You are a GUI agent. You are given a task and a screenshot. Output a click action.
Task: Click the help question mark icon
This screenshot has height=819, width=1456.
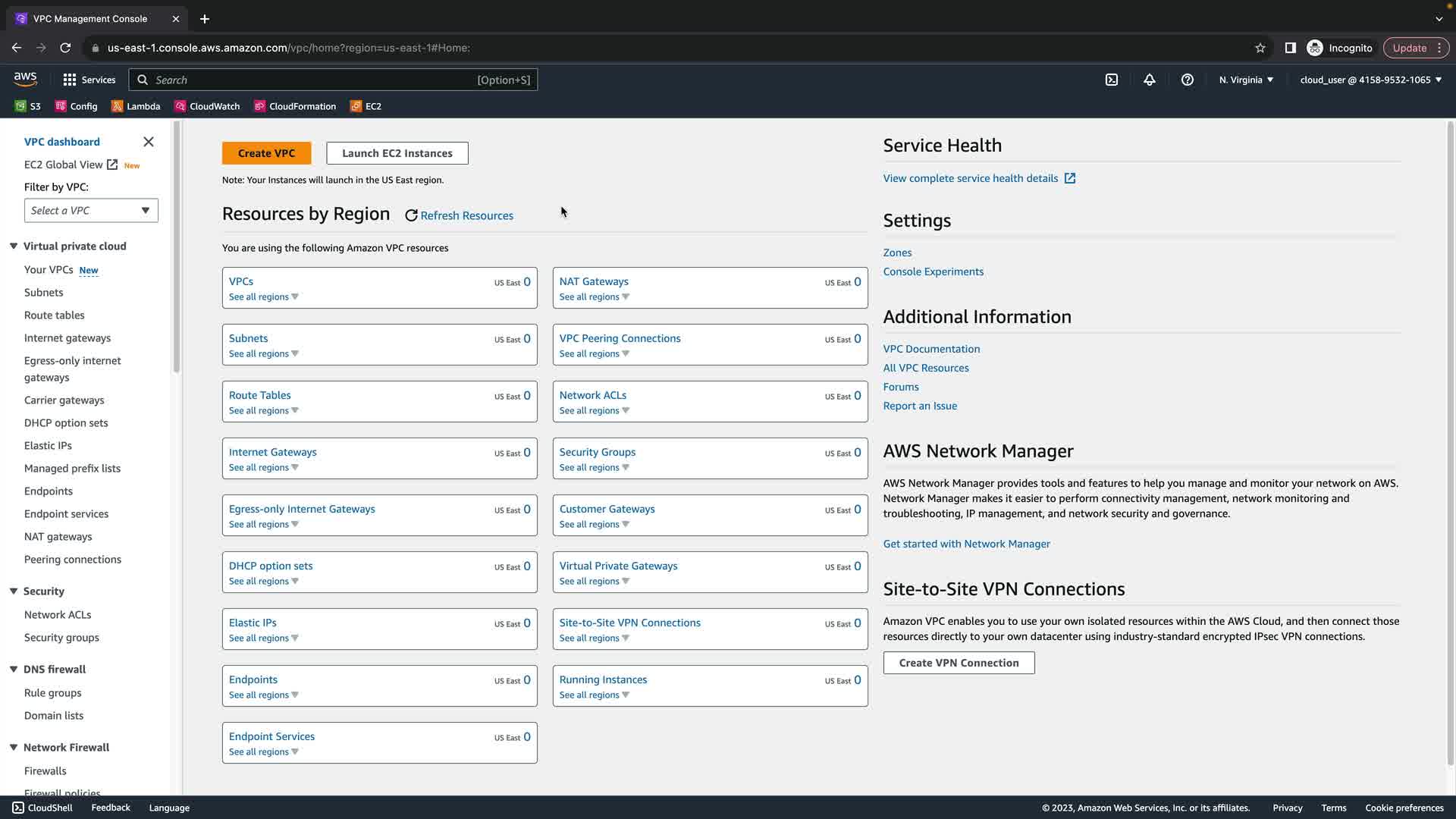[x=1188, y=80]
